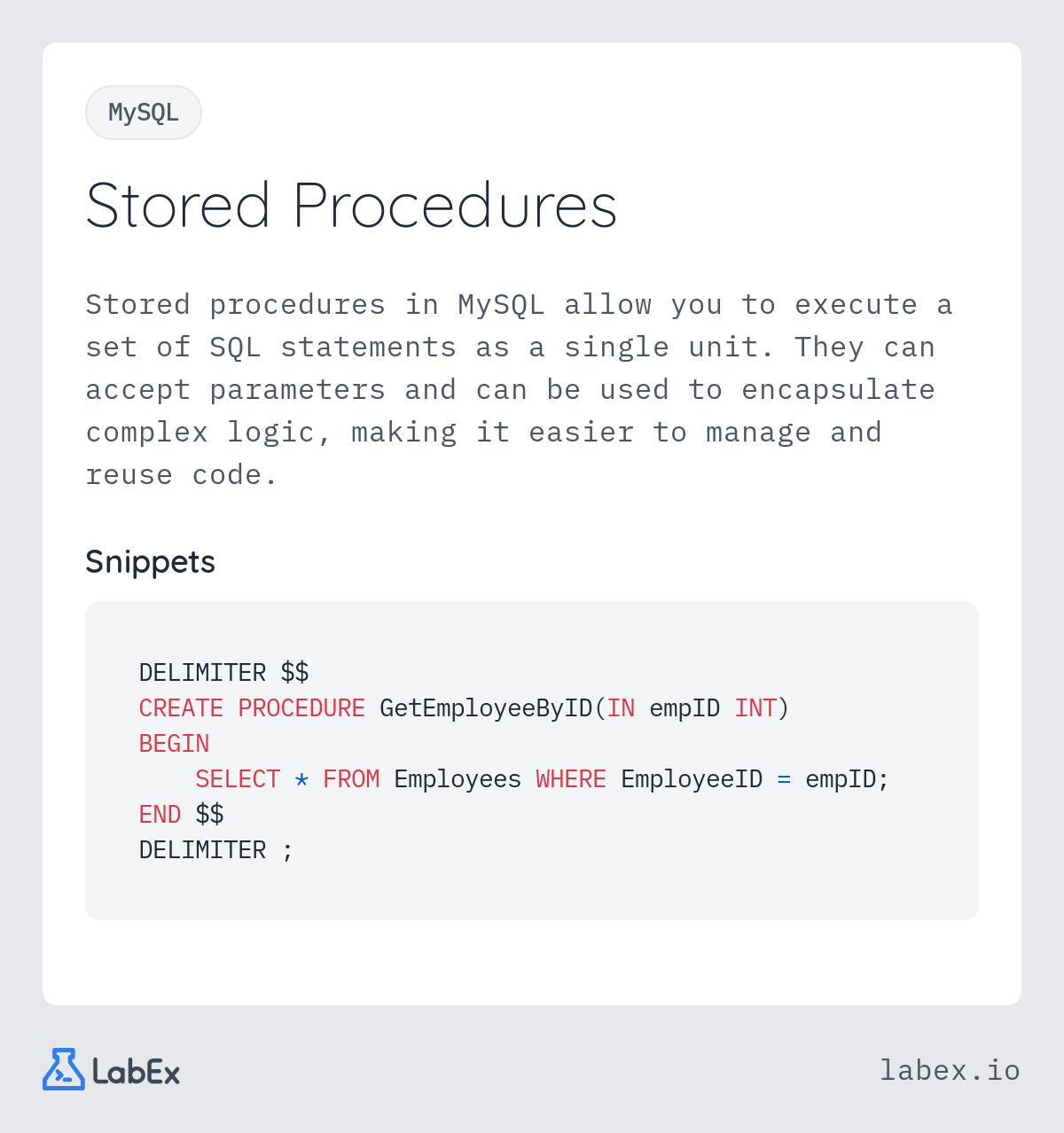Click the Employees table name in query
Viewport: 1064px width, 1133px height.
[458, 779]
